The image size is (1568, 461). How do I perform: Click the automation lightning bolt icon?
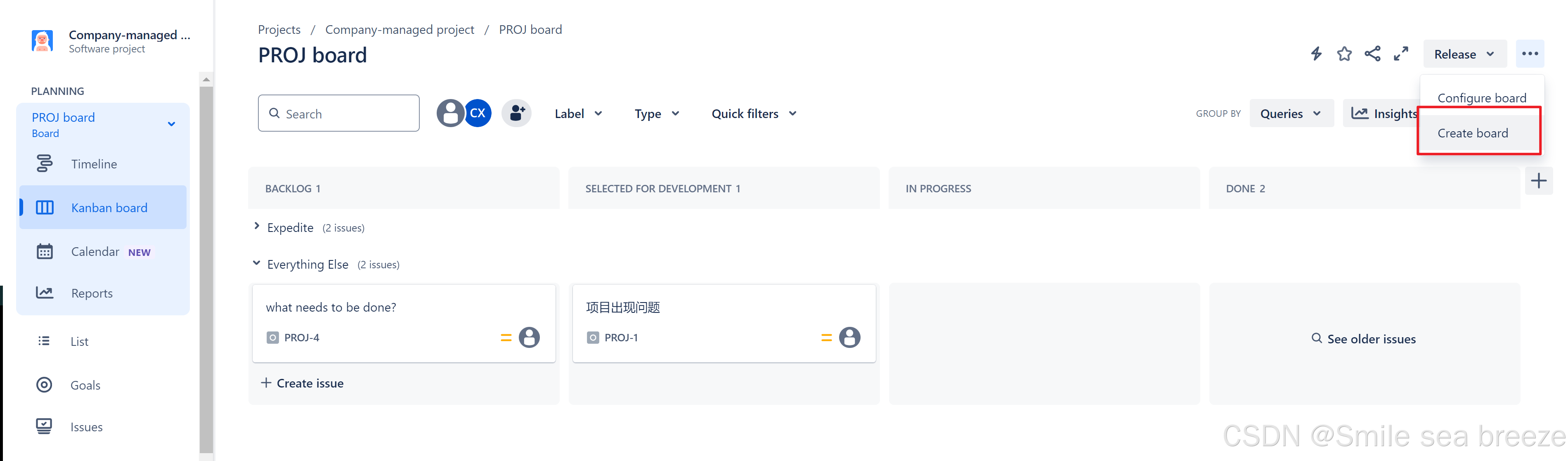1316,54
